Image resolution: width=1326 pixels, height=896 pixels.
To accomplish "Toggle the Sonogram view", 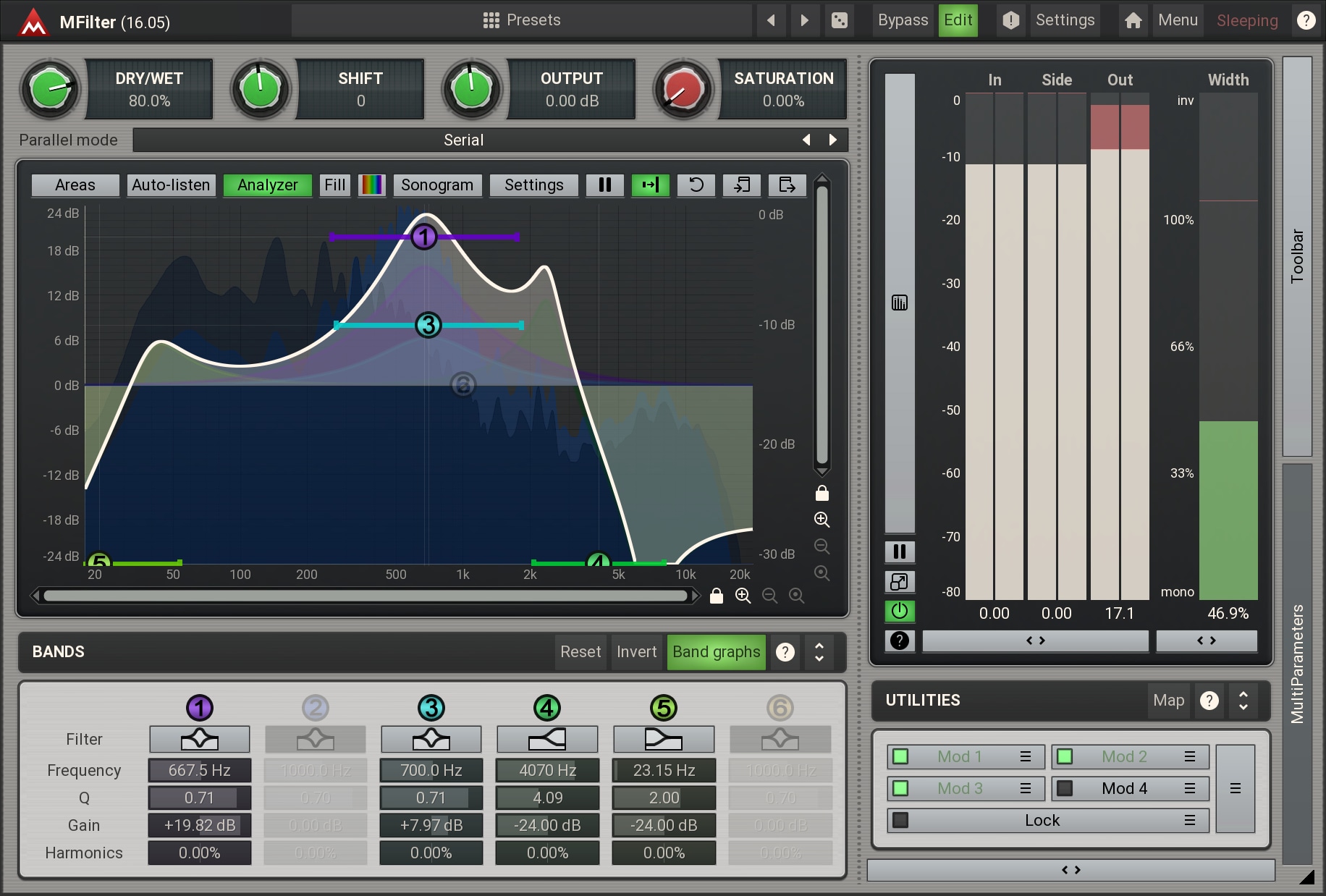I will click(437, 185).
